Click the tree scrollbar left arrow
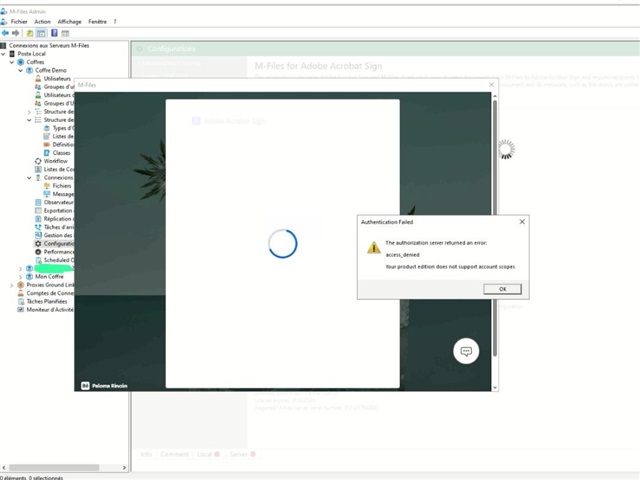This screenshot has height=480, width=640. (4, 467)
